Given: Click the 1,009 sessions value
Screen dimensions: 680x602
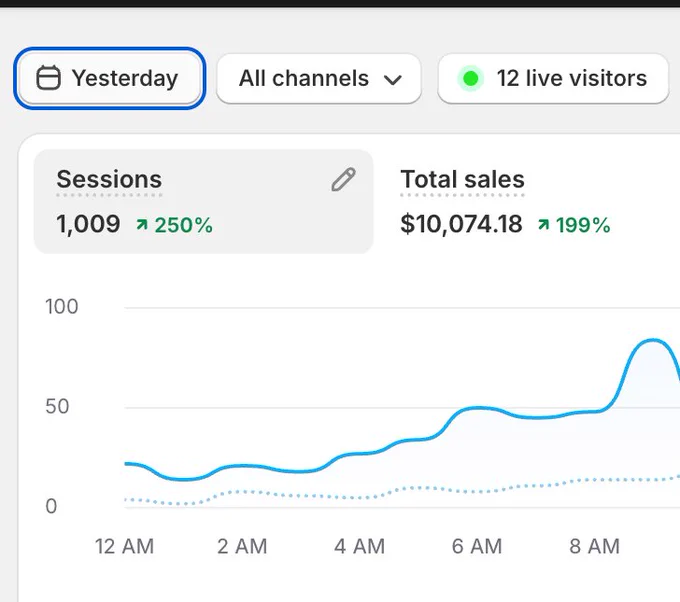Looking at the screenshot, I should [x=88, y=224].
